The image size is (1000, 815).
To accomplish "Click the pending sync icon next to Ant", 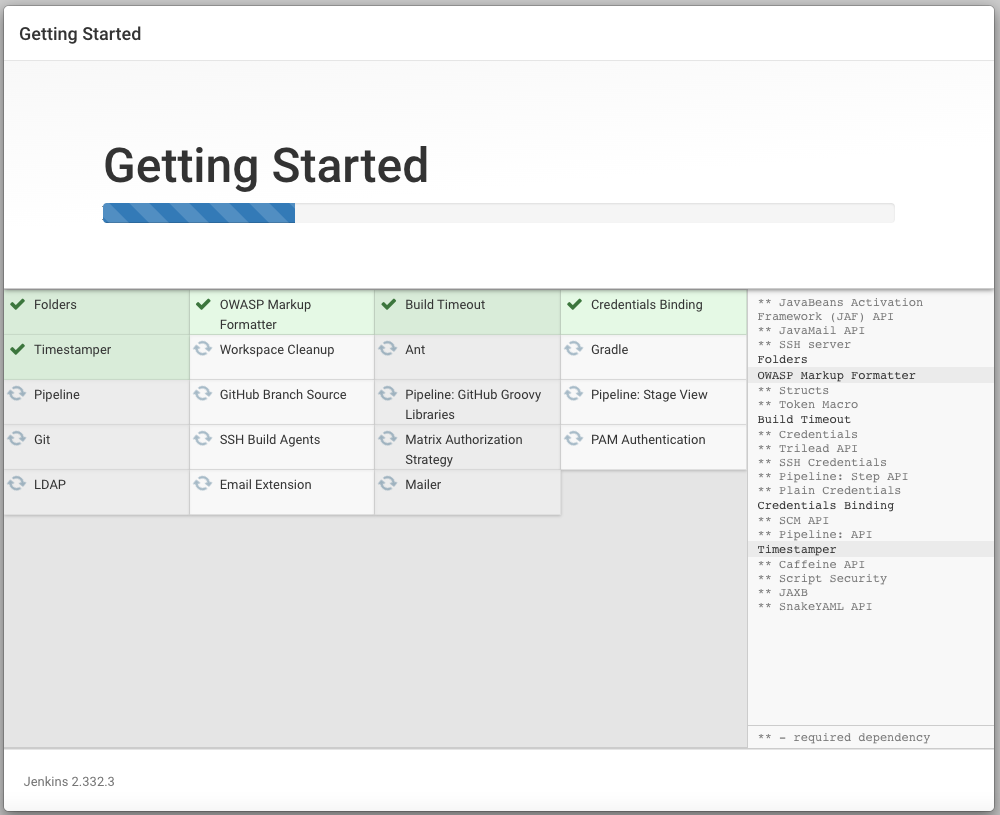I will (388, 348).
